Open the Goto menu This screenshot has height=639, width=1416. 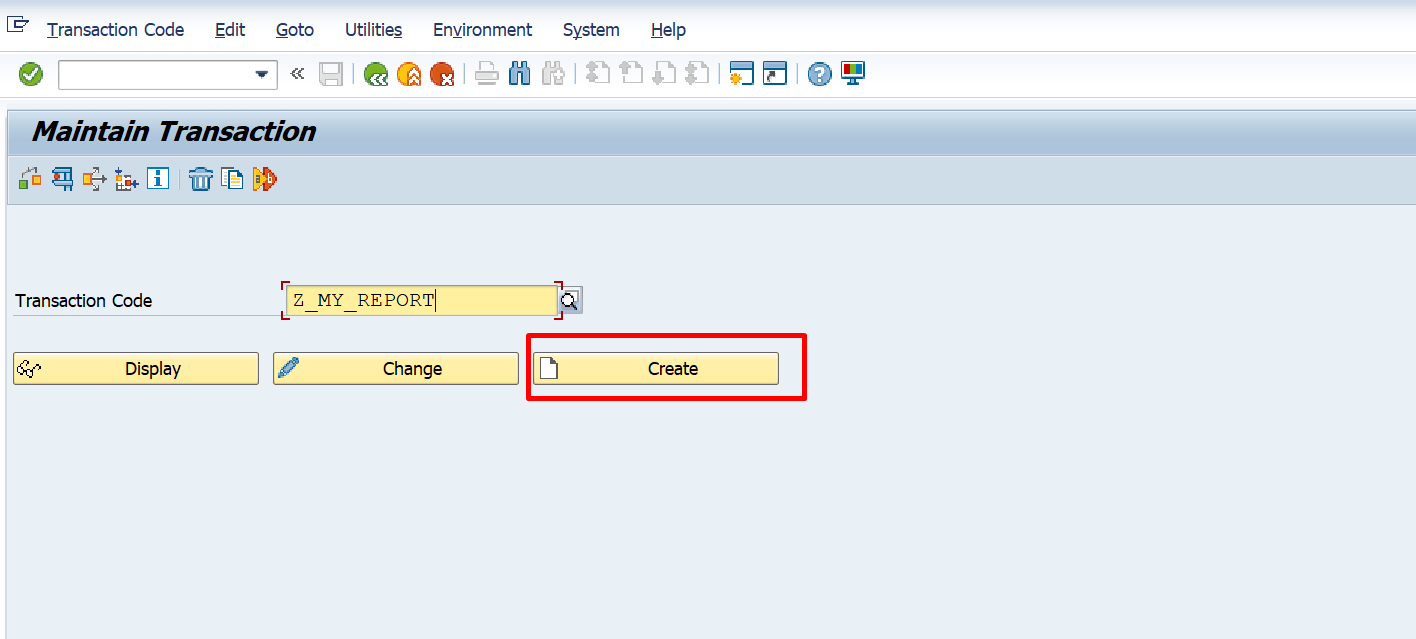point(295,30)
